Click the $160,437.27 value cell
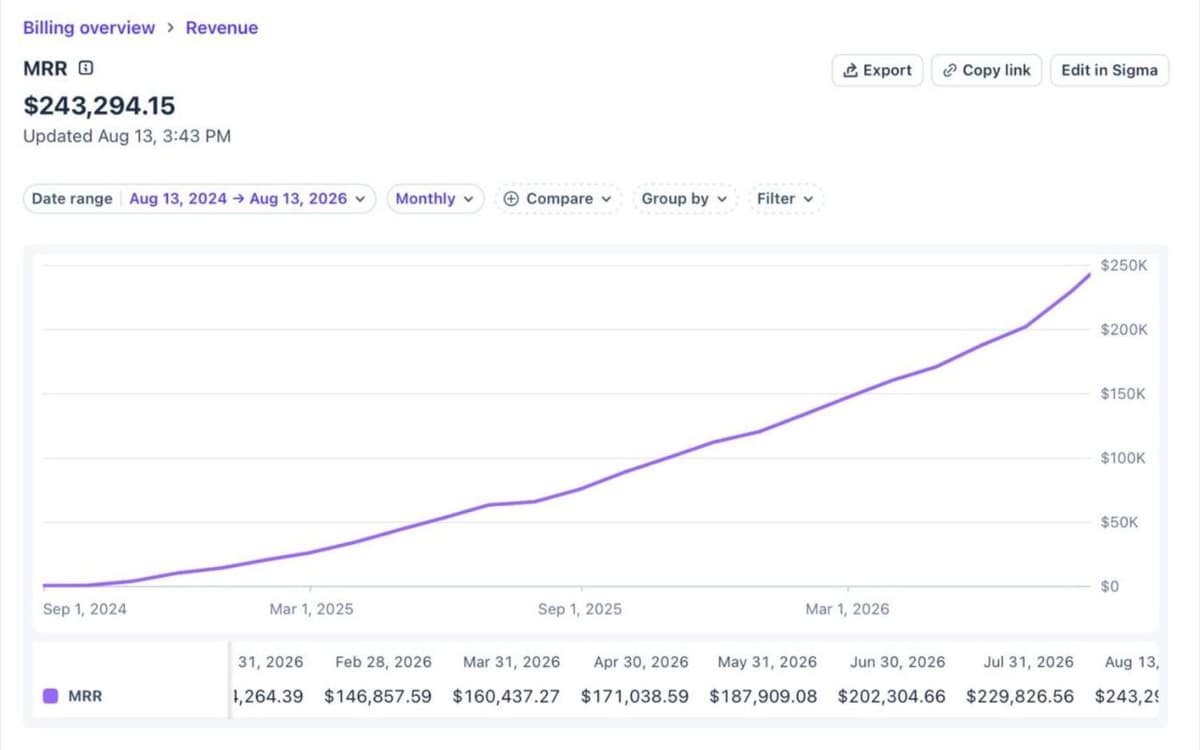This screenshot has height=750, width=1200. (x=506, y=696)
